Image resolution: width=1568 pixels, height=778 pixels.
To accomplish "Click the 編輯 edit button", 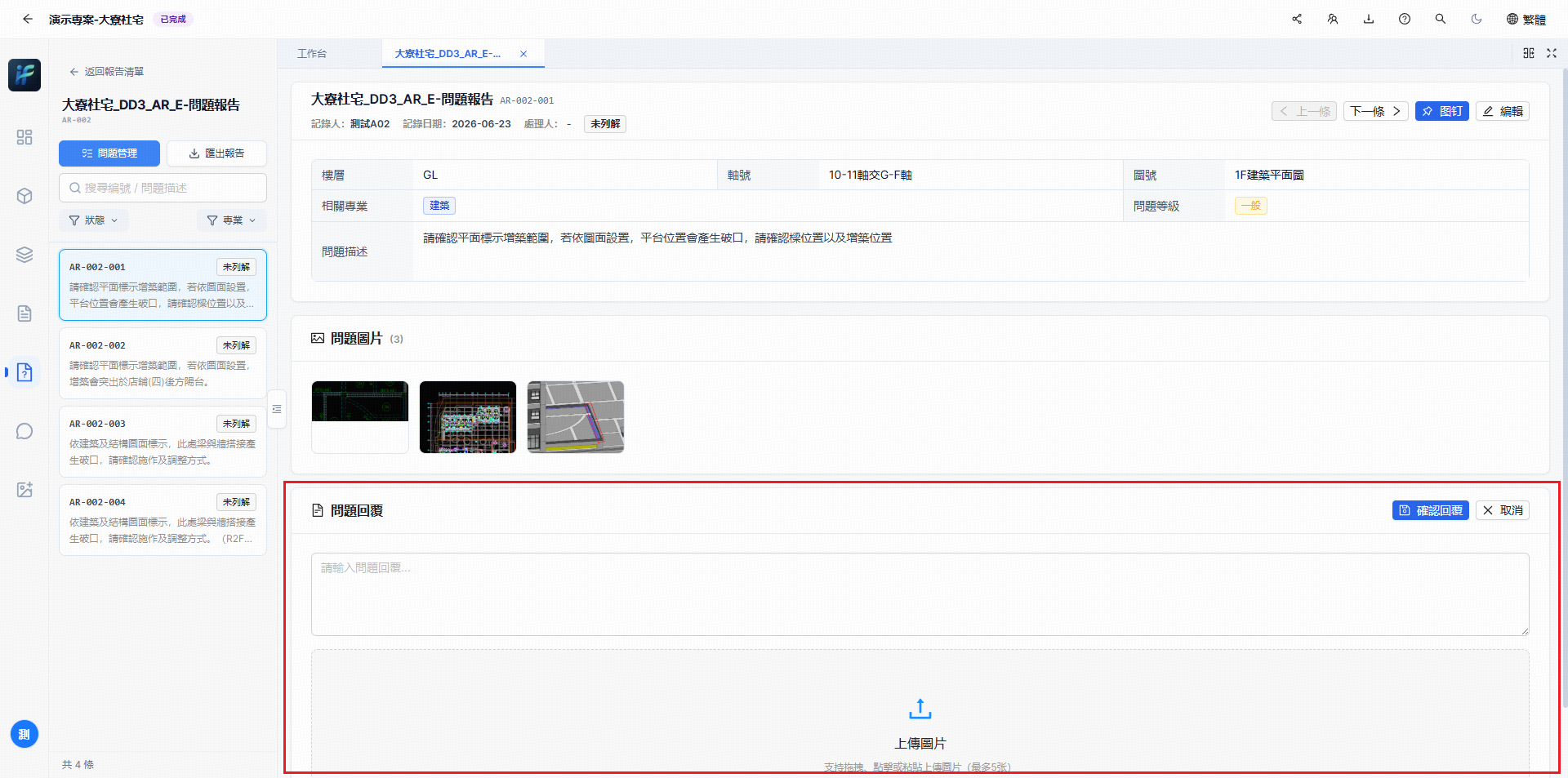I will pyautogui.click(x=1503, y=111).
